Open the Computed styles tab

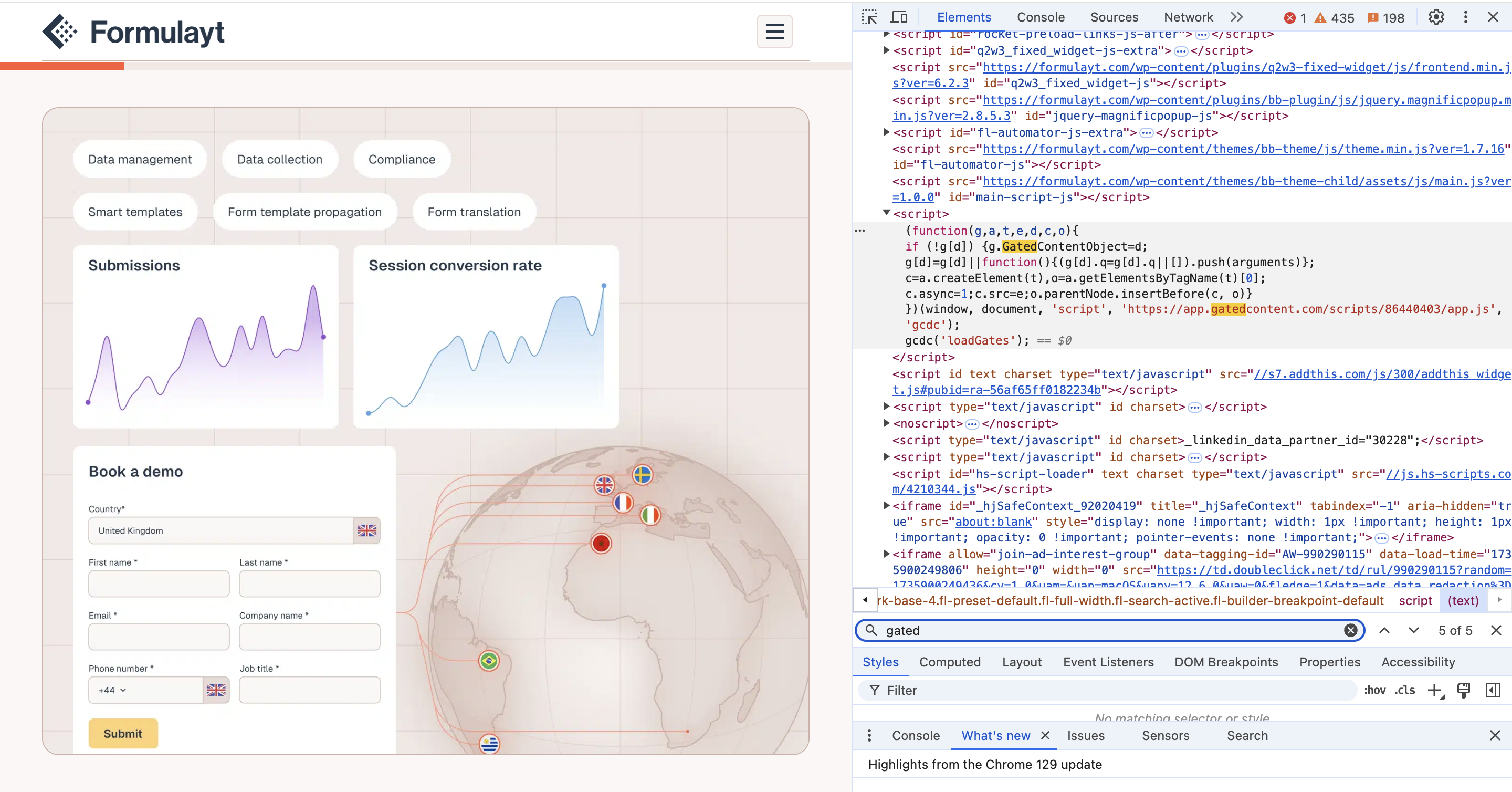point(950,662)
